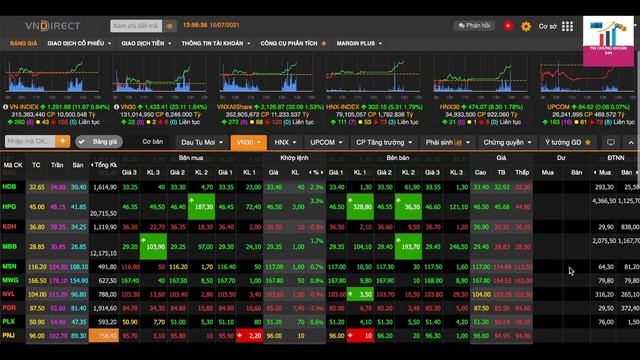The height and width of the screenshot is (360, 640).
Task: Open the CP Tăng trưởng dropdown
Action: coord(384,142)
